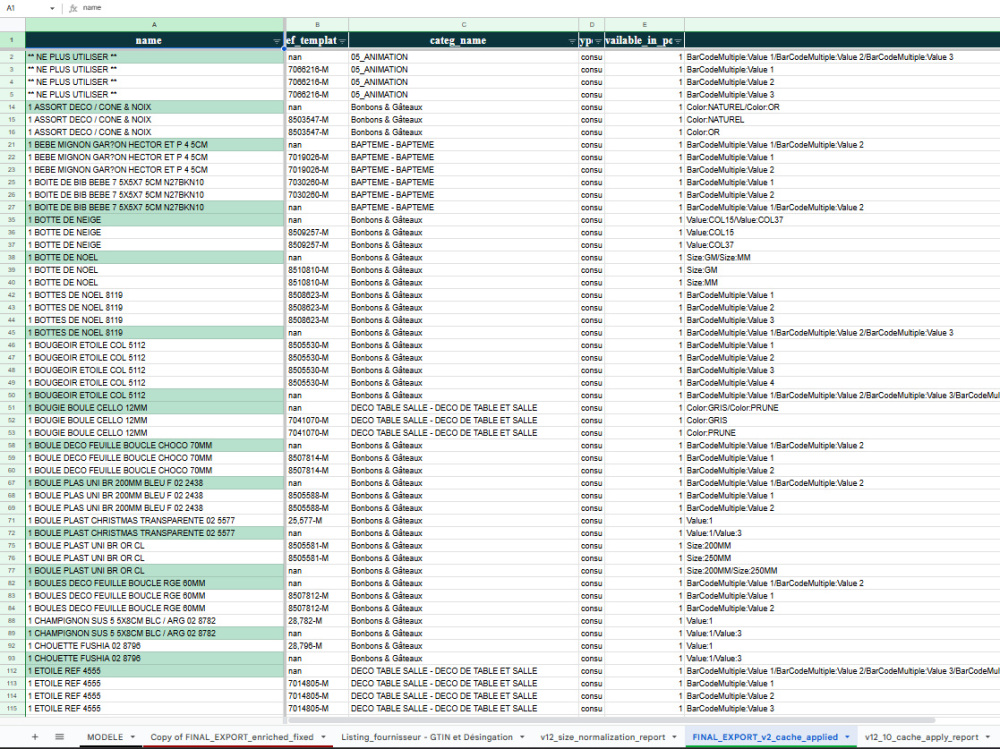Open Listing_fournisseur - GTIN et Désingation tab
The width and height of the screenshot is (1000, 749).
[x=427, y=737]
